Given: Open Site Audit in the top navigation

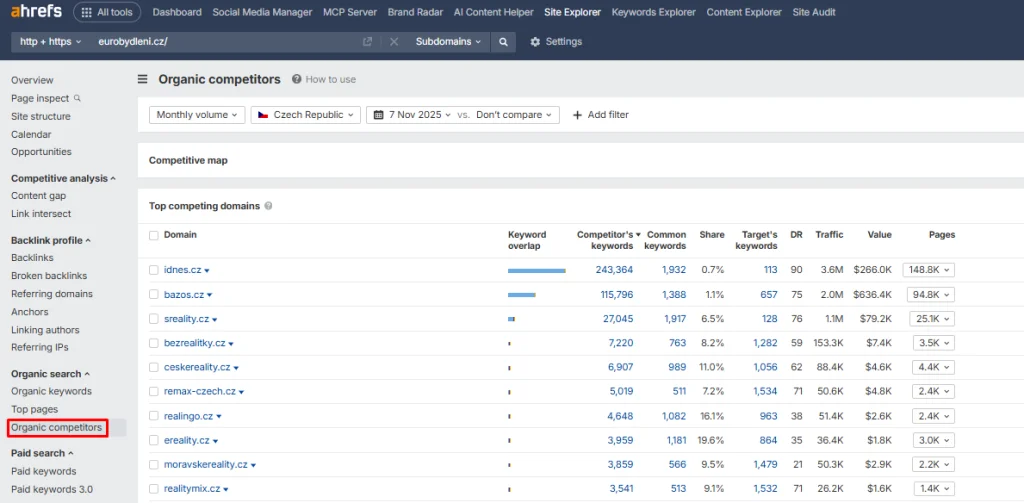Looking at the screenshot, I should 814,12.
